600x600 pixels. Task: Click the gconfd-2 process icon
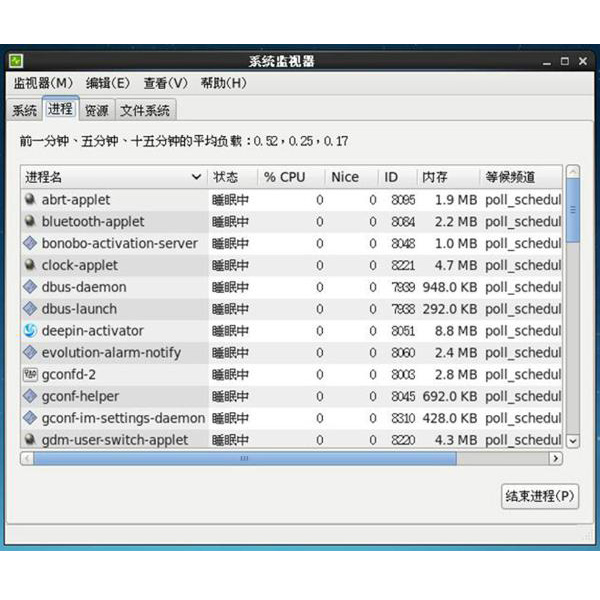tap(30, 374)
